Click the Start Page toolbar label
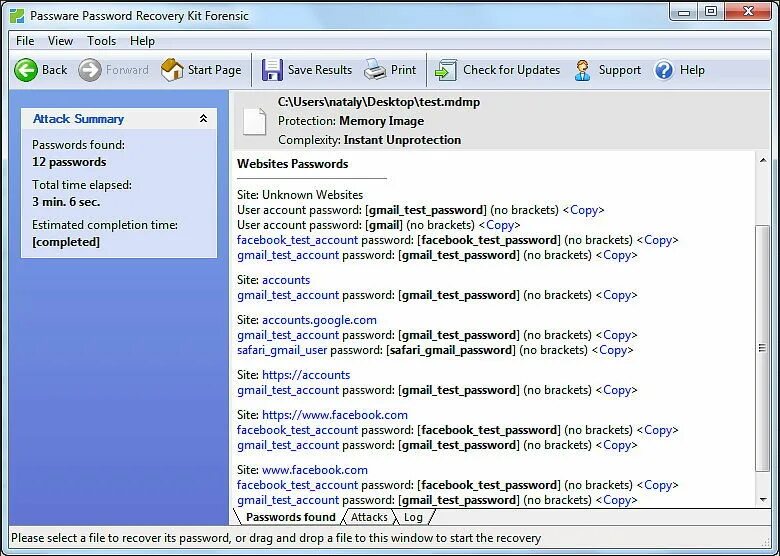The height and width of the screenshot is (556, 780). pos(214,70)
